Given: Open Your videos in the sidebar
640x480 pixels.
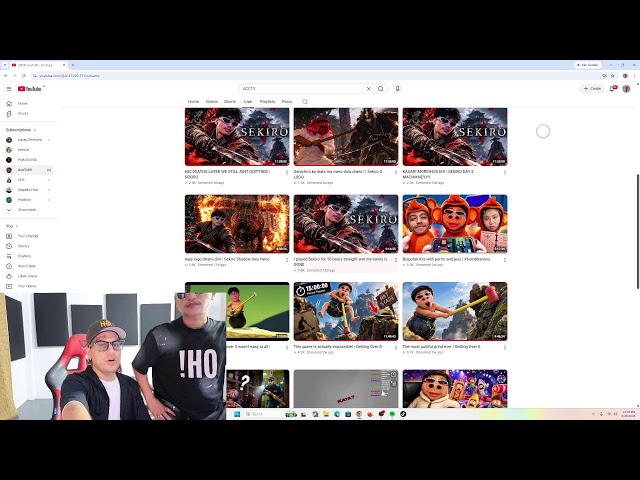Looking at the screenshot, I should pyautogui.click(x=28, y=286).
